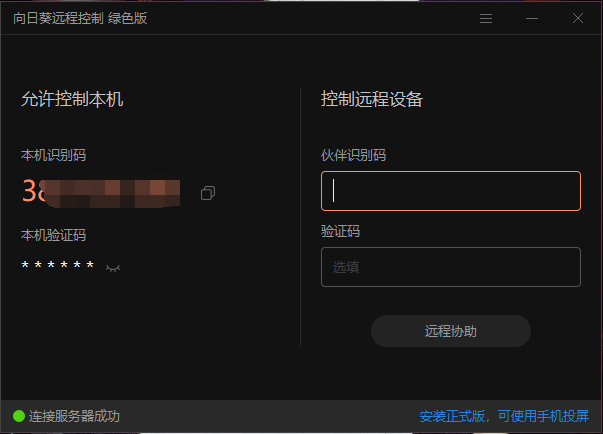The height and width of the screenshot is (434, 603).
Task: Click the 连接服务器成功 status text
Action: [74, 416]
